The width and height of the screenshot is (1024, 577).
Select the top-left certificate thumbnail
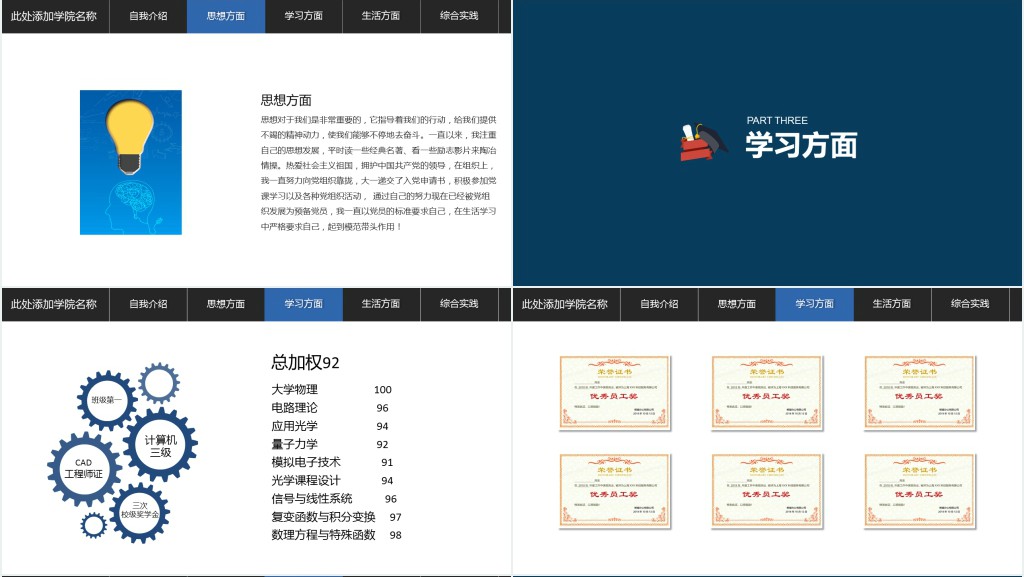point(615,392)
